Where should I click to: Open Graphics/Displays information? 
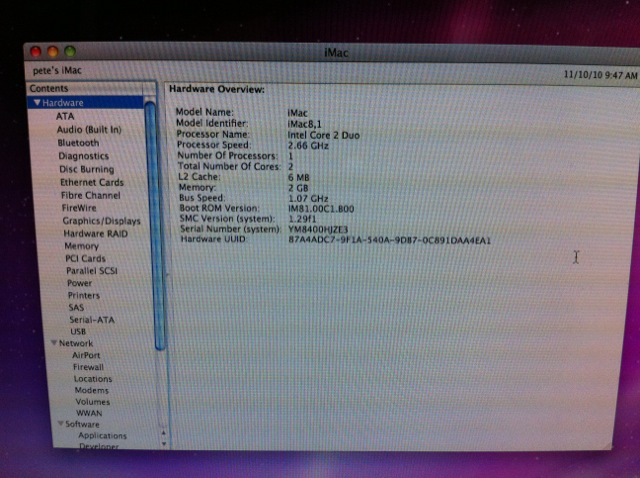(101, 221)
